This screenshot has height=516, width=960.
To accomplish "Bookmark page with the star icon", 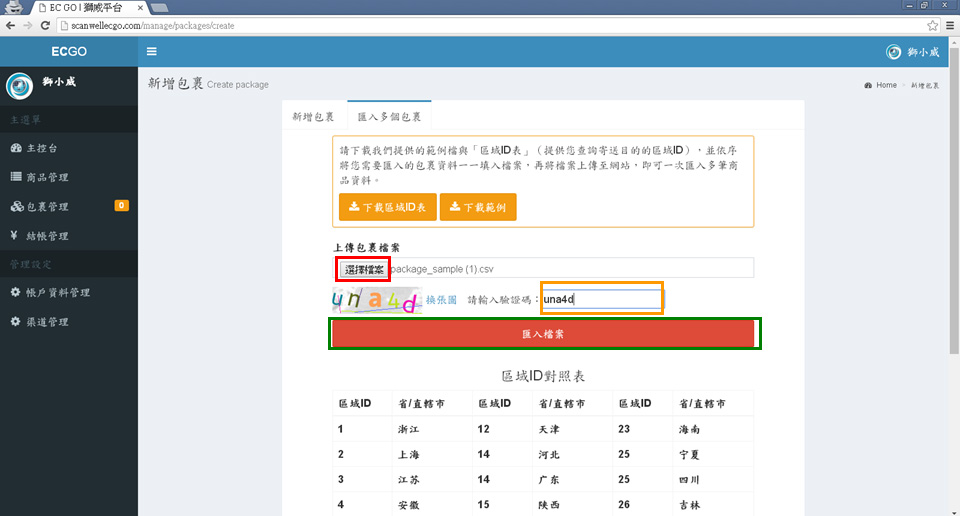I will tap(932, 25).
